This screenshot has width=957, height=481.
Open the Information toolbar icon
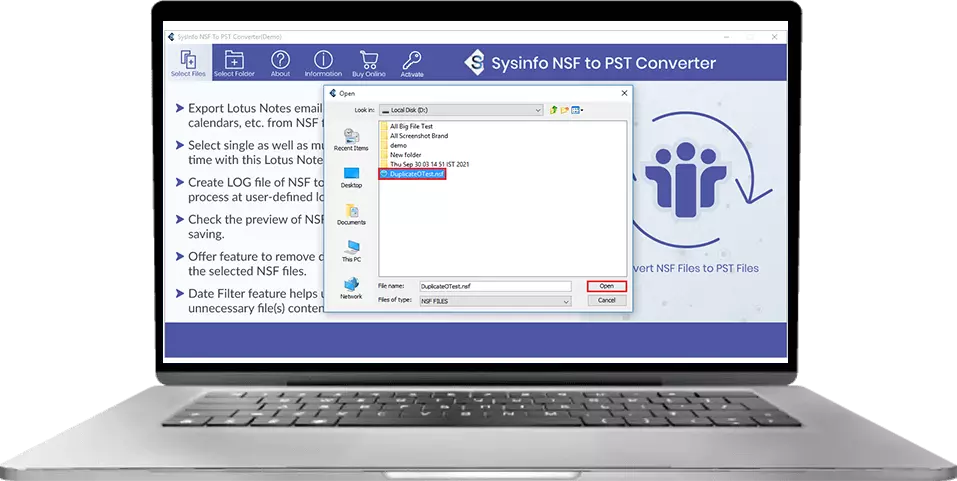click(323, 63)
